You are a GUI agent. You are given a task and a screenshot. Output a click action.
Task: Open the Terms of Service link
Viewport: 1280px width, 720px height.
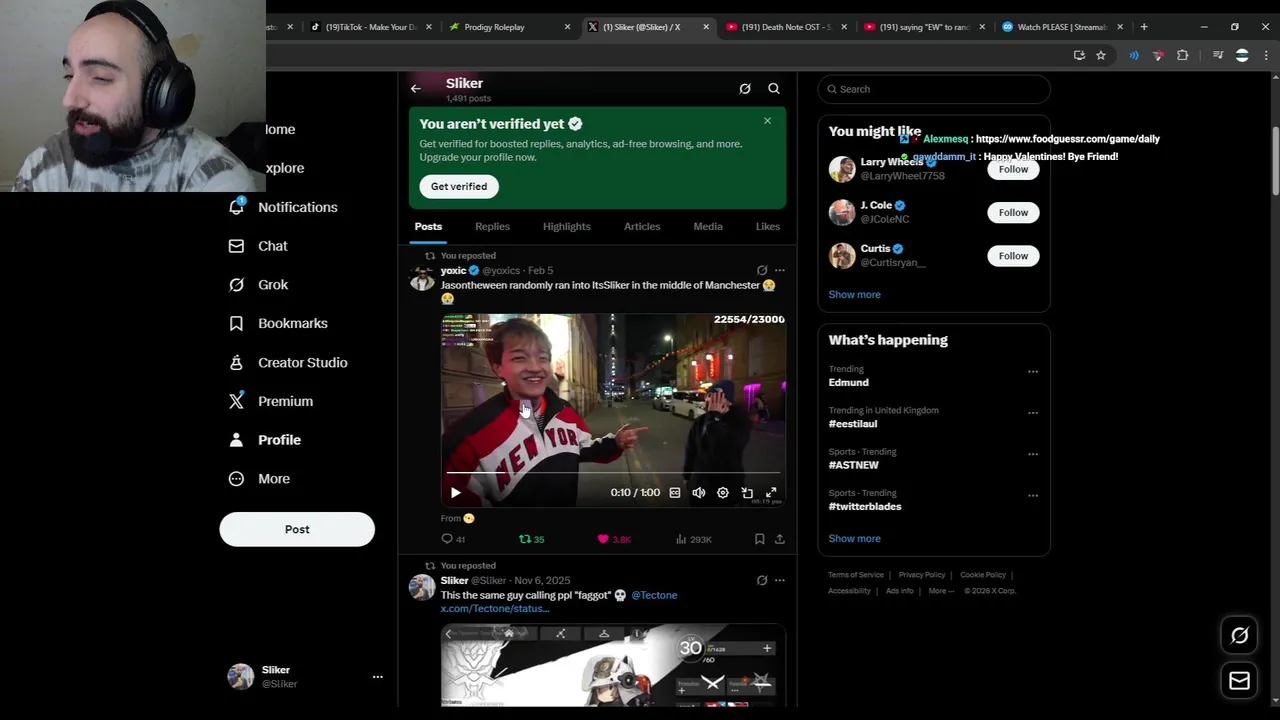pos(856,575)
